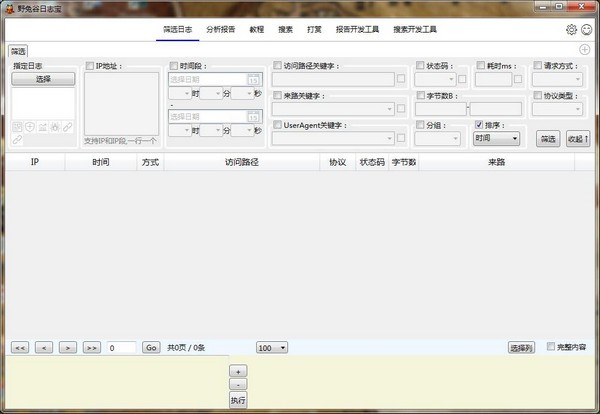Check the 状态码 filter checkbox

[420, 65]
